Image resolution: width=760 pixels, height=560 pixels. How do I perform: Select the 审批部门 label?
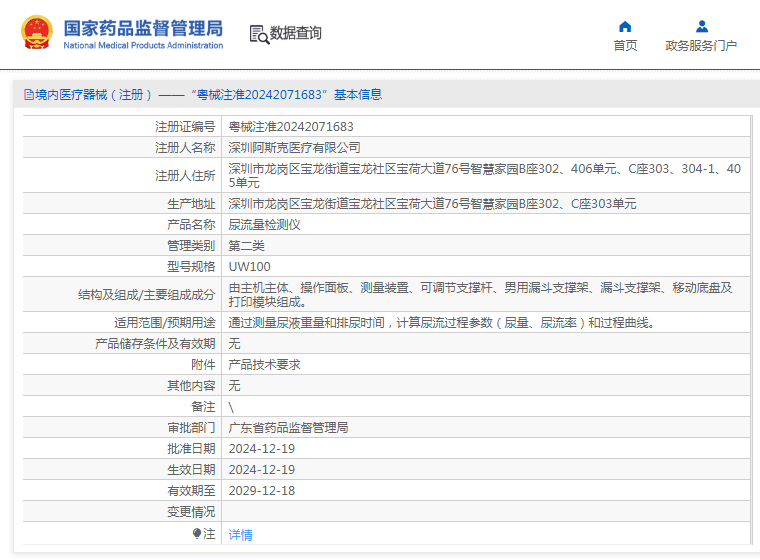(x=191, y=428)
